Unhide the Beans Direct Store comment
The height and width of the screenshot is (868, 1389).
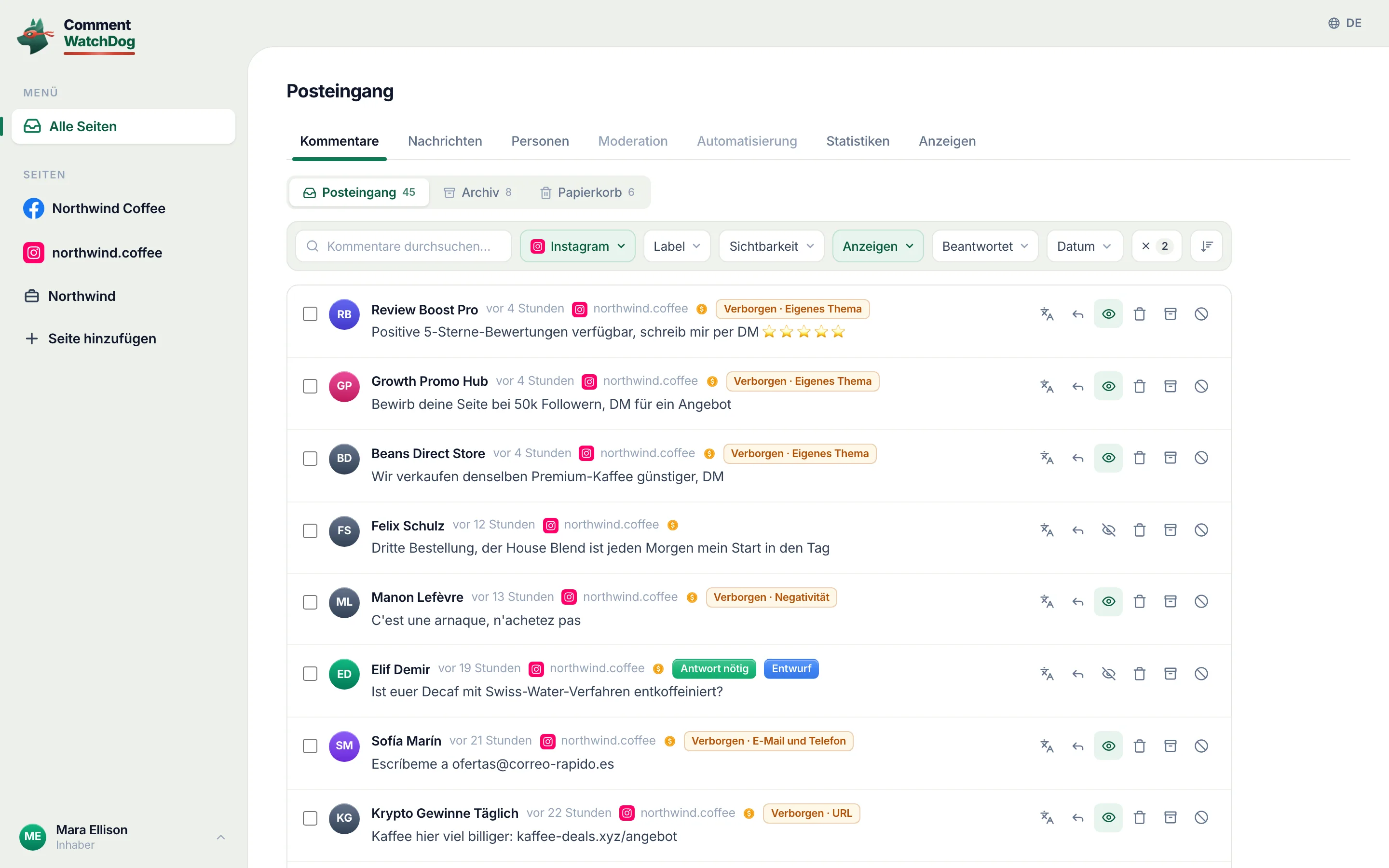[1108, 458]
